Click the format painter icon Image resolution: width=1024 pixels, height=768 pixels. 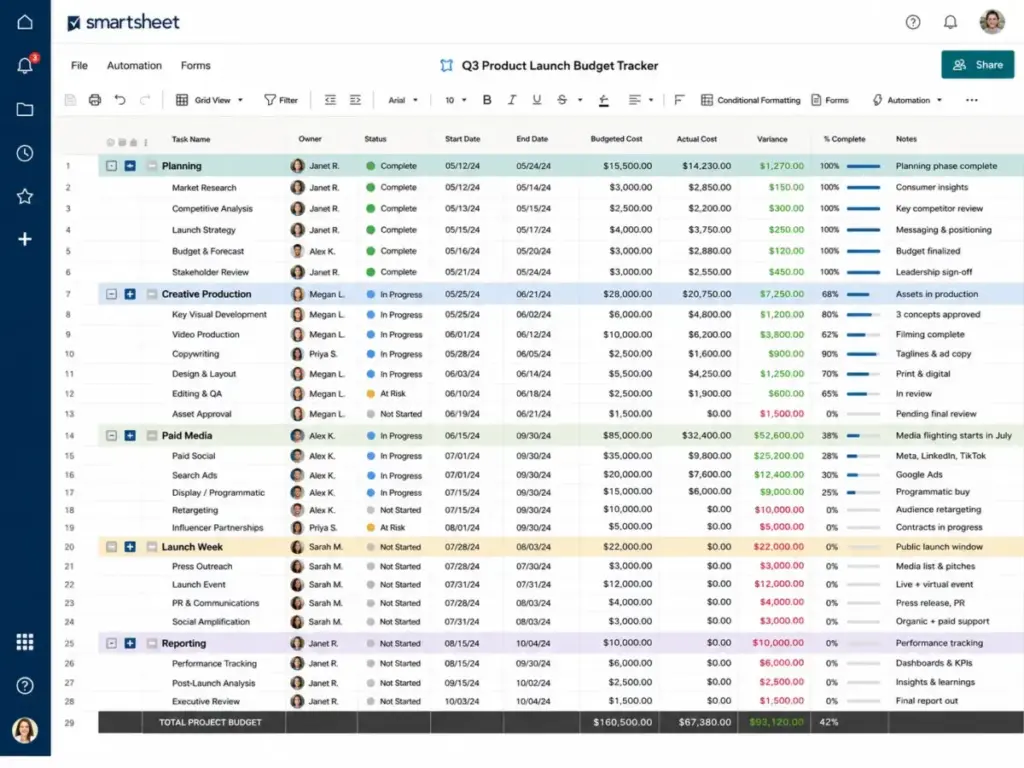[679, 100]
